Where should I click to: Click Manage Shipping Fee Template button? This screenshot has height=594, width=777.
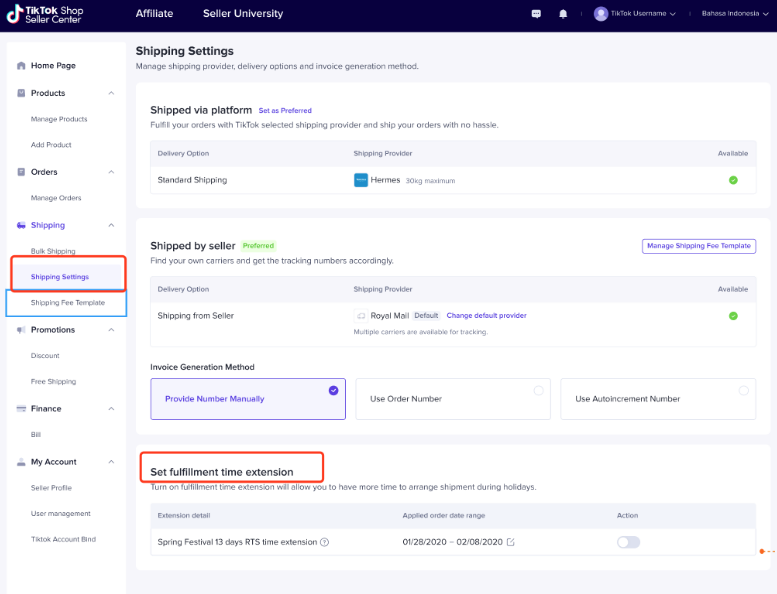pyautogui.click(x=699, y=246)
